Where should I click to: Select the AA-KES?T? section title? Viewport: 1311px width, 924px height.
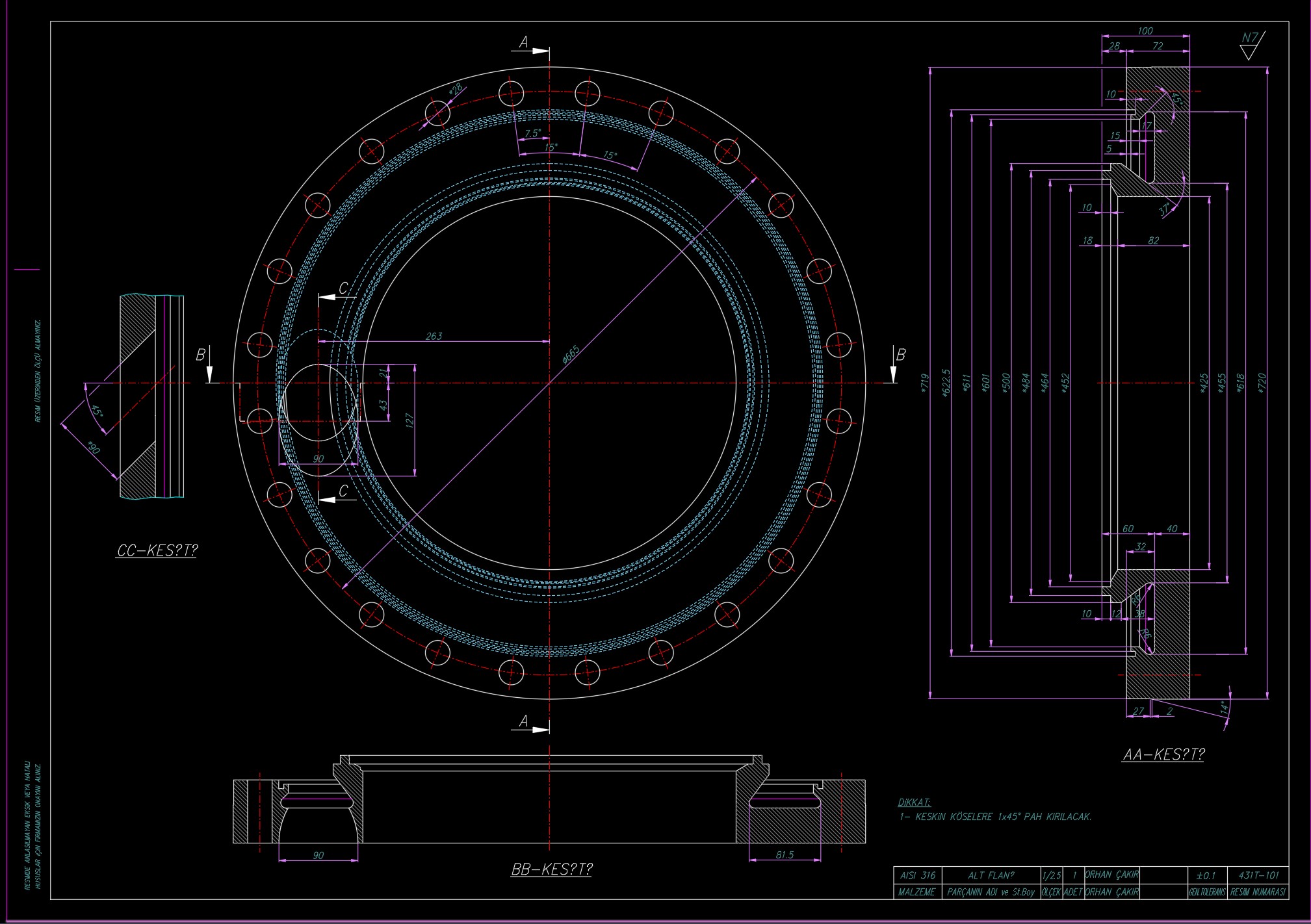coord(1163,754)
